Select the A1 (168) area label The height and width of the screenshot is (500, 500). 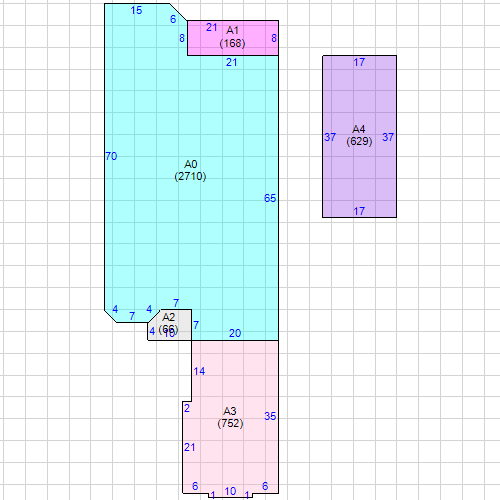232,37
